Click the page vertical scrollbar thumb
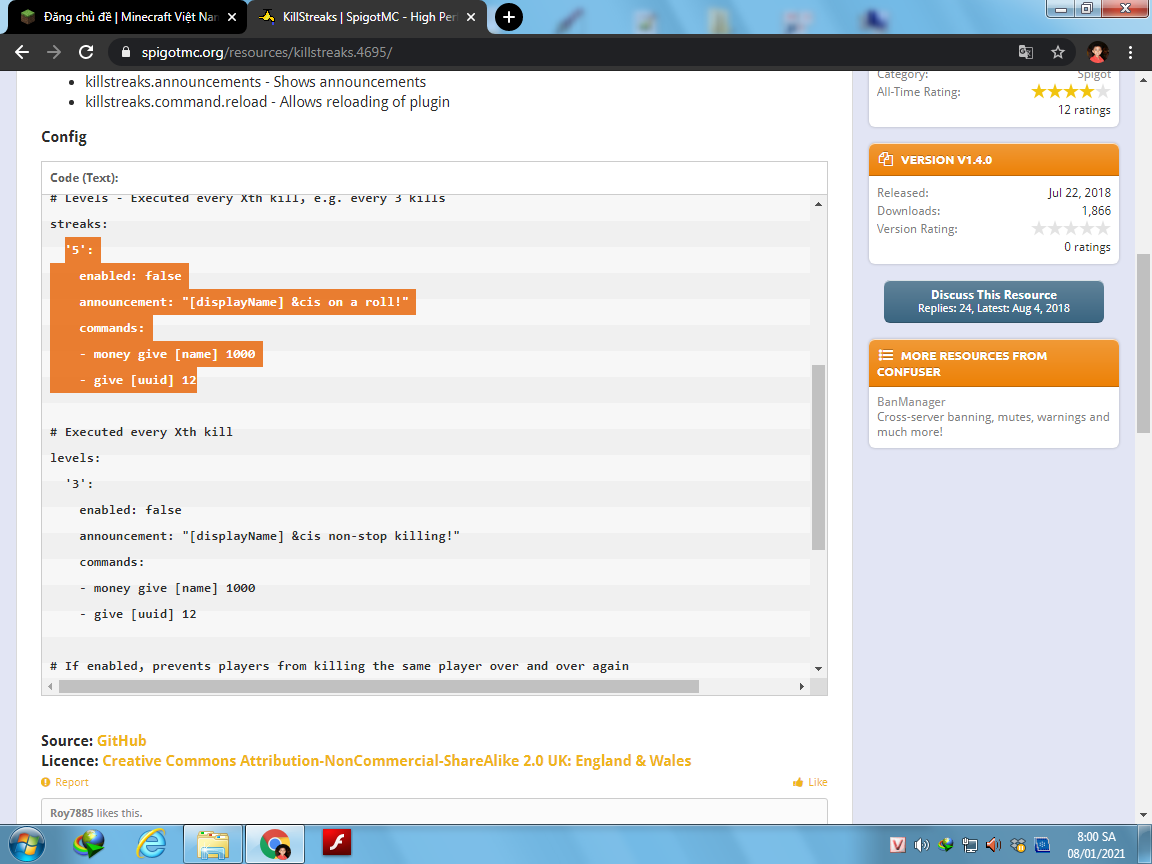This screenshot has height=864, width=1152. pyautogui.click(x=1143, y=343)
